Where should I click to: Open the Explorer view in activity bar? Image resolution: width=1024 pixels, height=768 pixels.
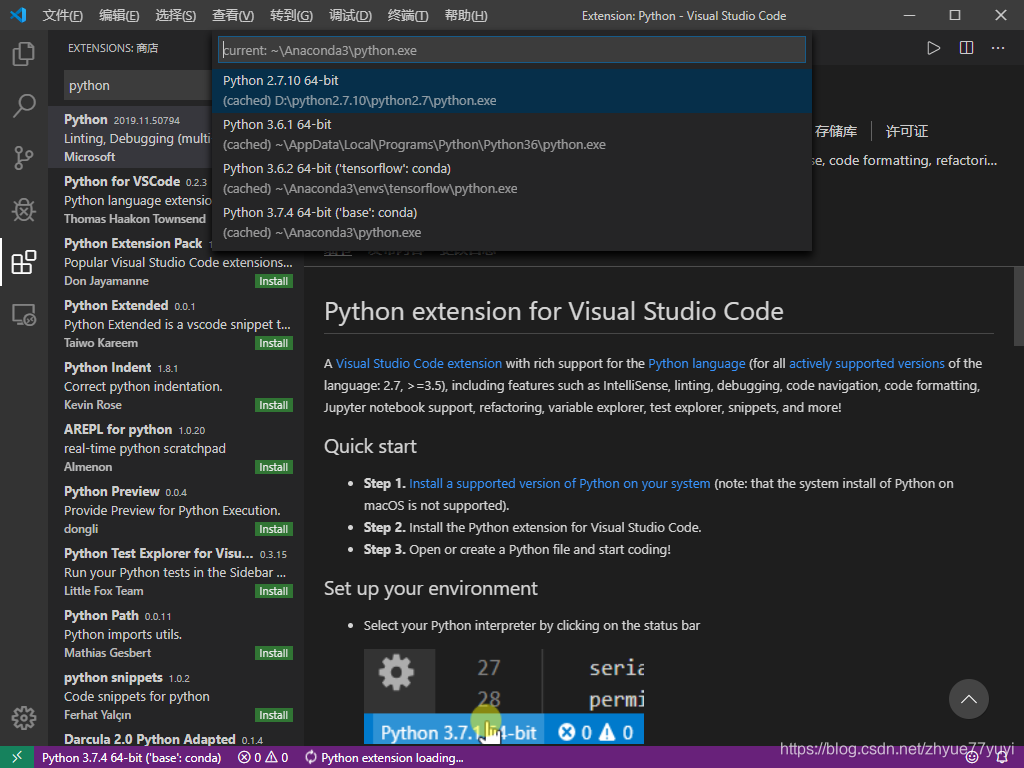(x=24, y=54)
